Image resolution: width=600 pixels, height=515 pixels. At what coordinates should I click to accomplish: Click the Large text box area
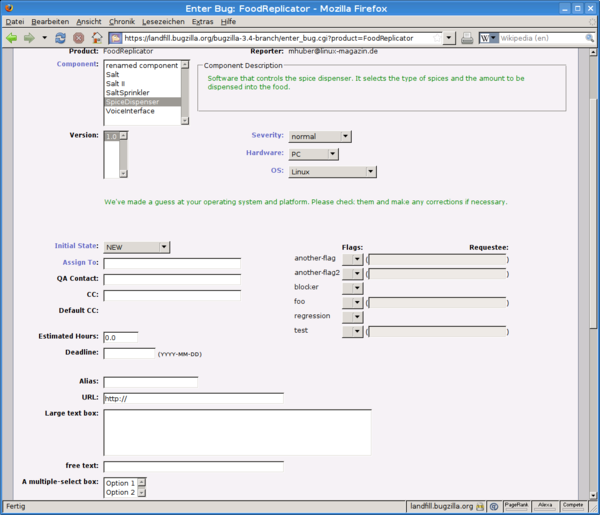pyautogui.click(x=237, y=432)
